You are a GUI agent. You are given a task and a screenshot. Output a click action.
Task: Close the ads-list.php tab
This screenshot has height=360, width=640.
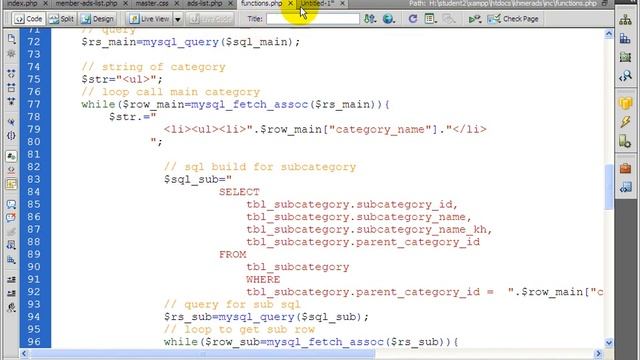click(x=231, y=3)
